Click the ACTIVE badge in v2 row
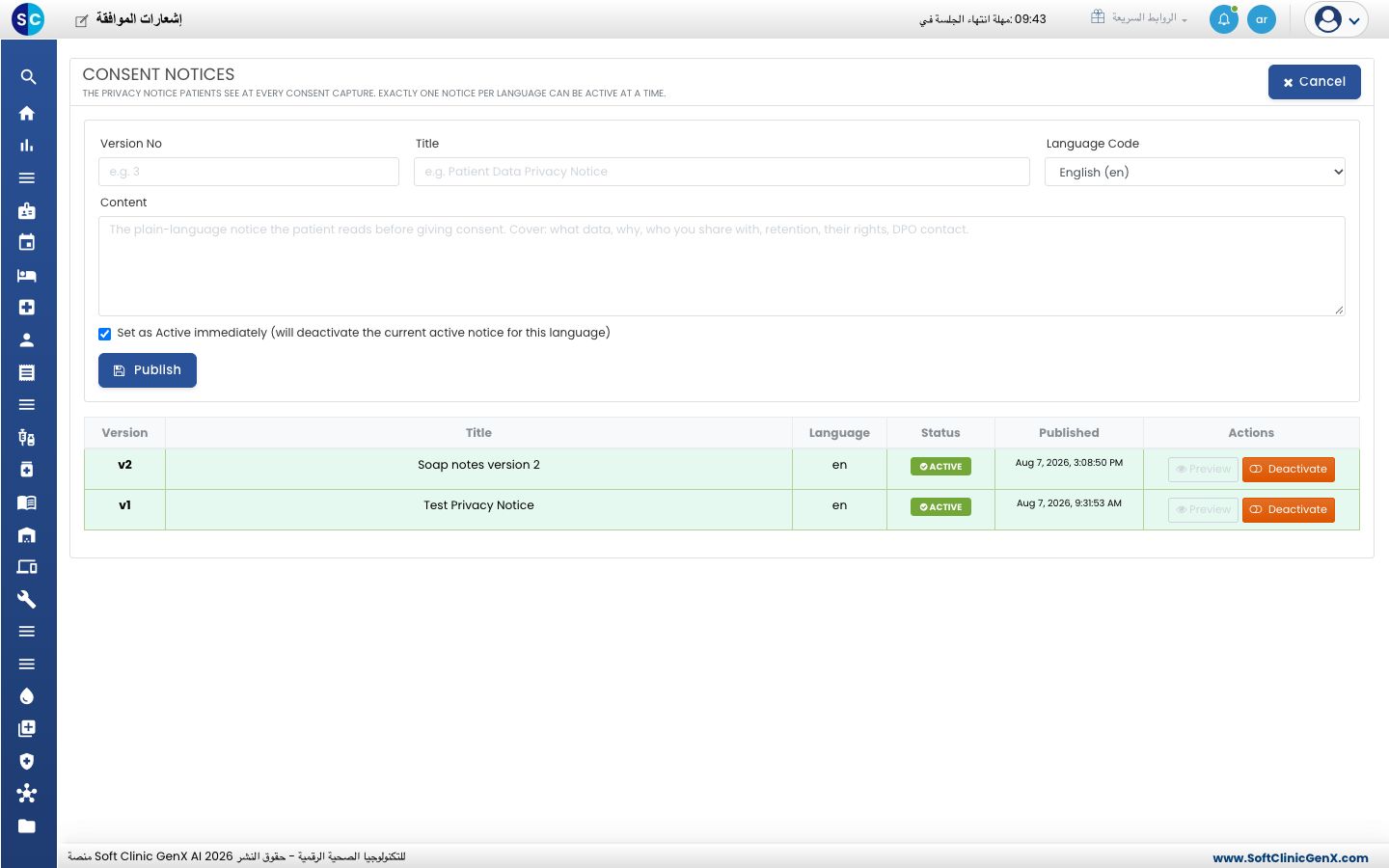 (x=940, y=467)
